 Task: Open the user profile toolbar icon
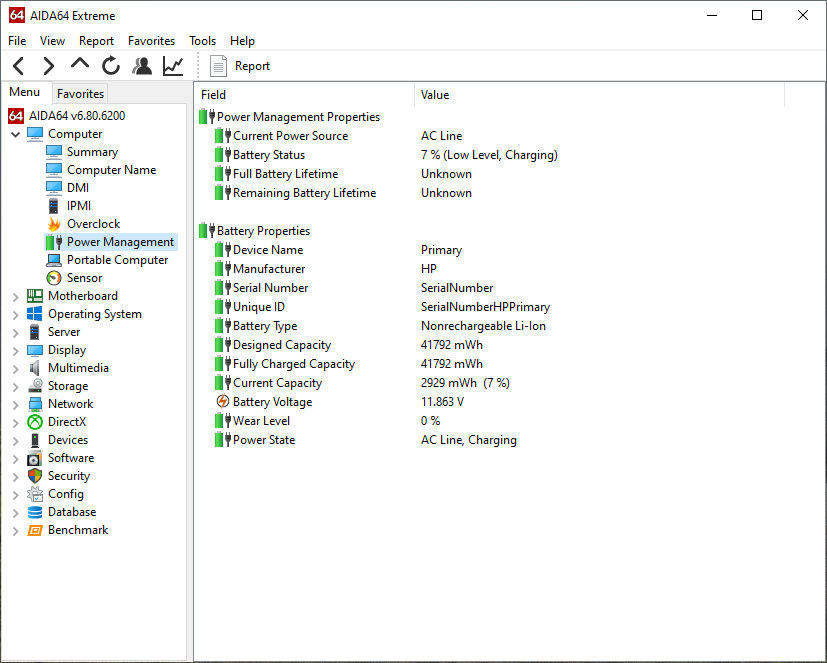(142, 66)
